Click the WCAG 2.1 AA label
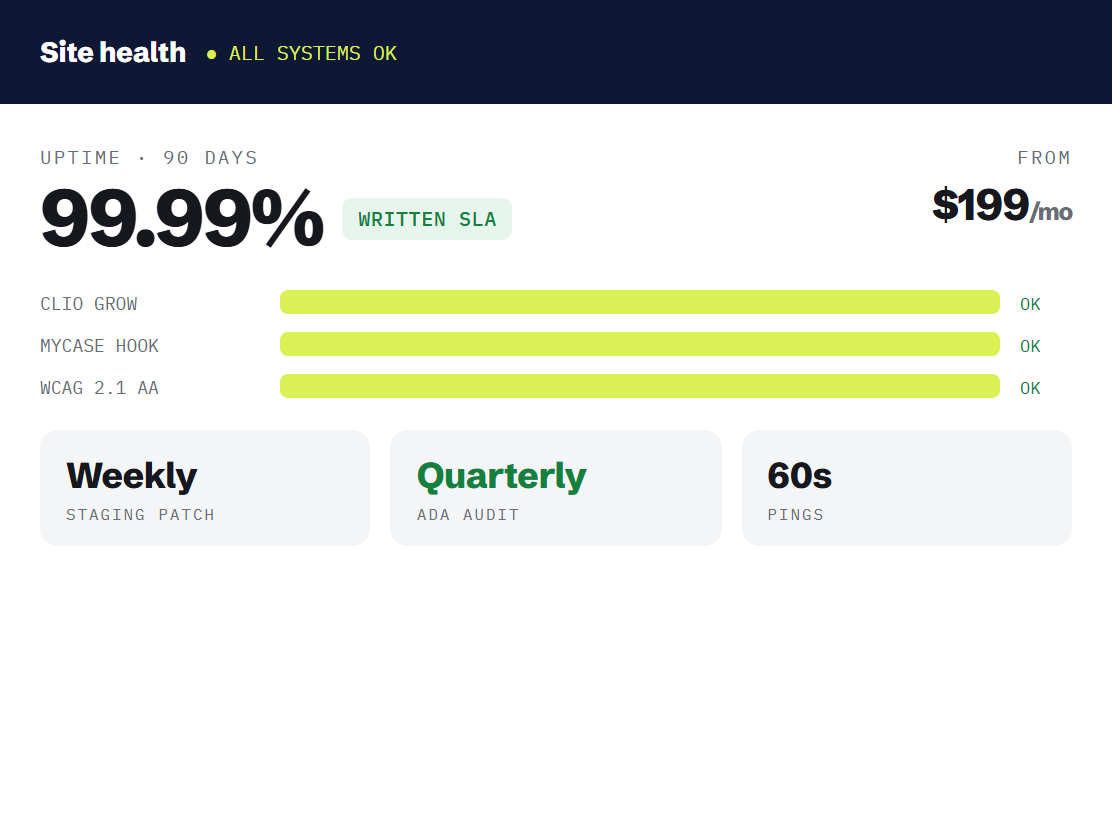Screen dimensions: 1112x840 99,388
